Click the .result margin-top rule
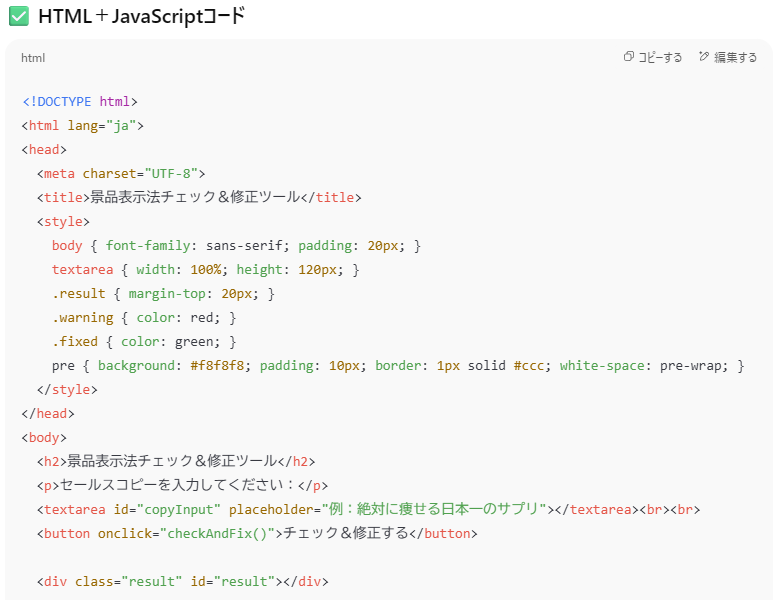 [163, 294]
